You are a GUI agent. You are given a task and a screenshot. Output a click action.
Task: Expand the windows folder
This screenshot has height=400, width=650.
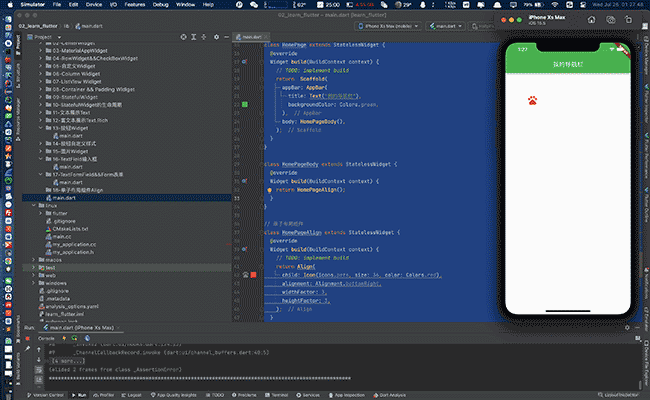(x=34, y=283)
